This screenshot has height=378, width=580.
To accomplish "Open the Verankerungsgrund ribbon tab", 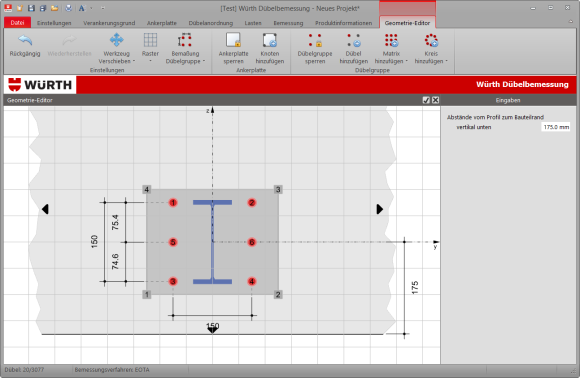I will pyautogui.click(x=109, y=23).
